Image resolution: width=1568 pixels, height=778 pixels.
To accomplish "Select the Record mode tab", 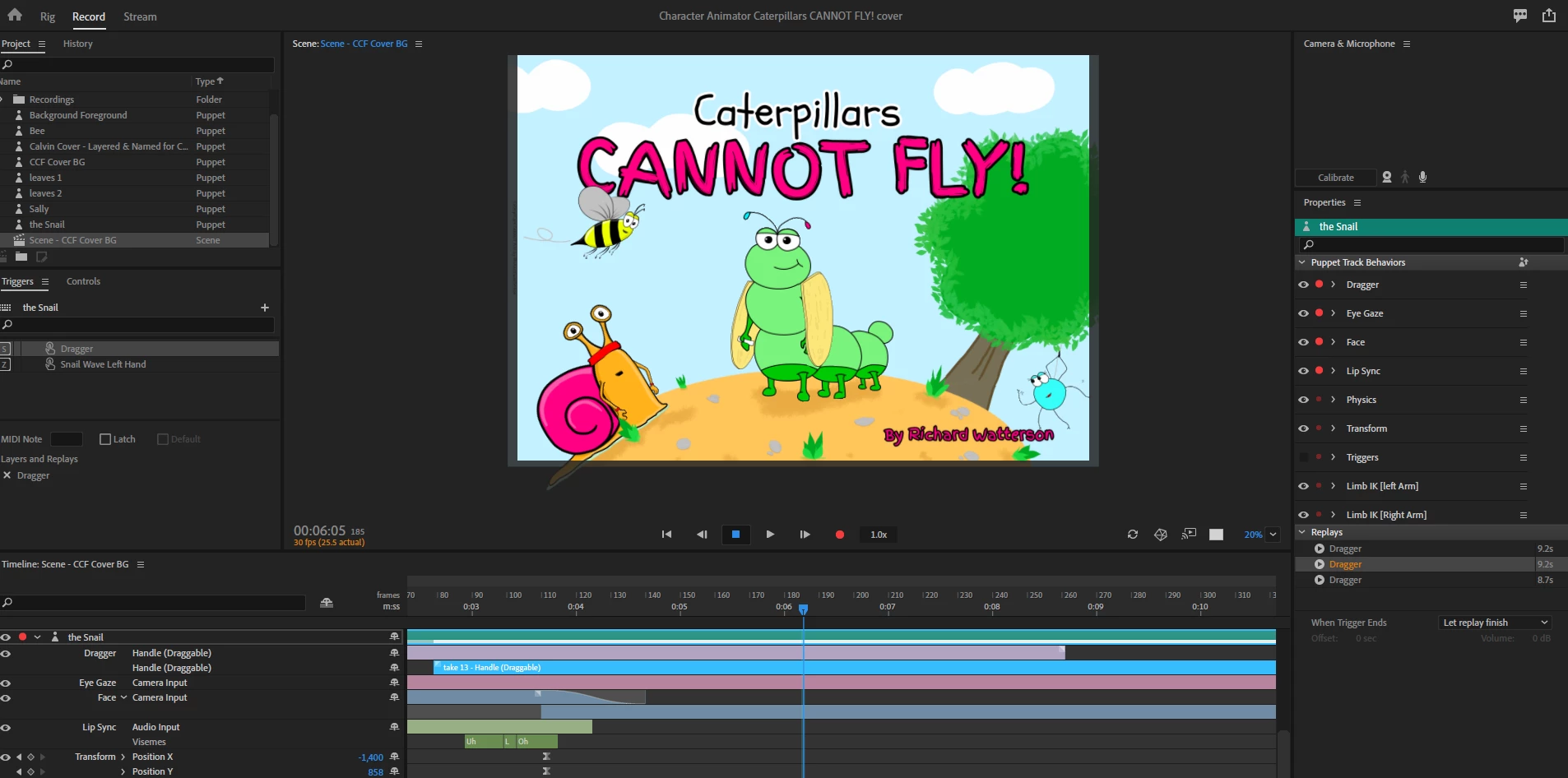I will click(89, 16).
